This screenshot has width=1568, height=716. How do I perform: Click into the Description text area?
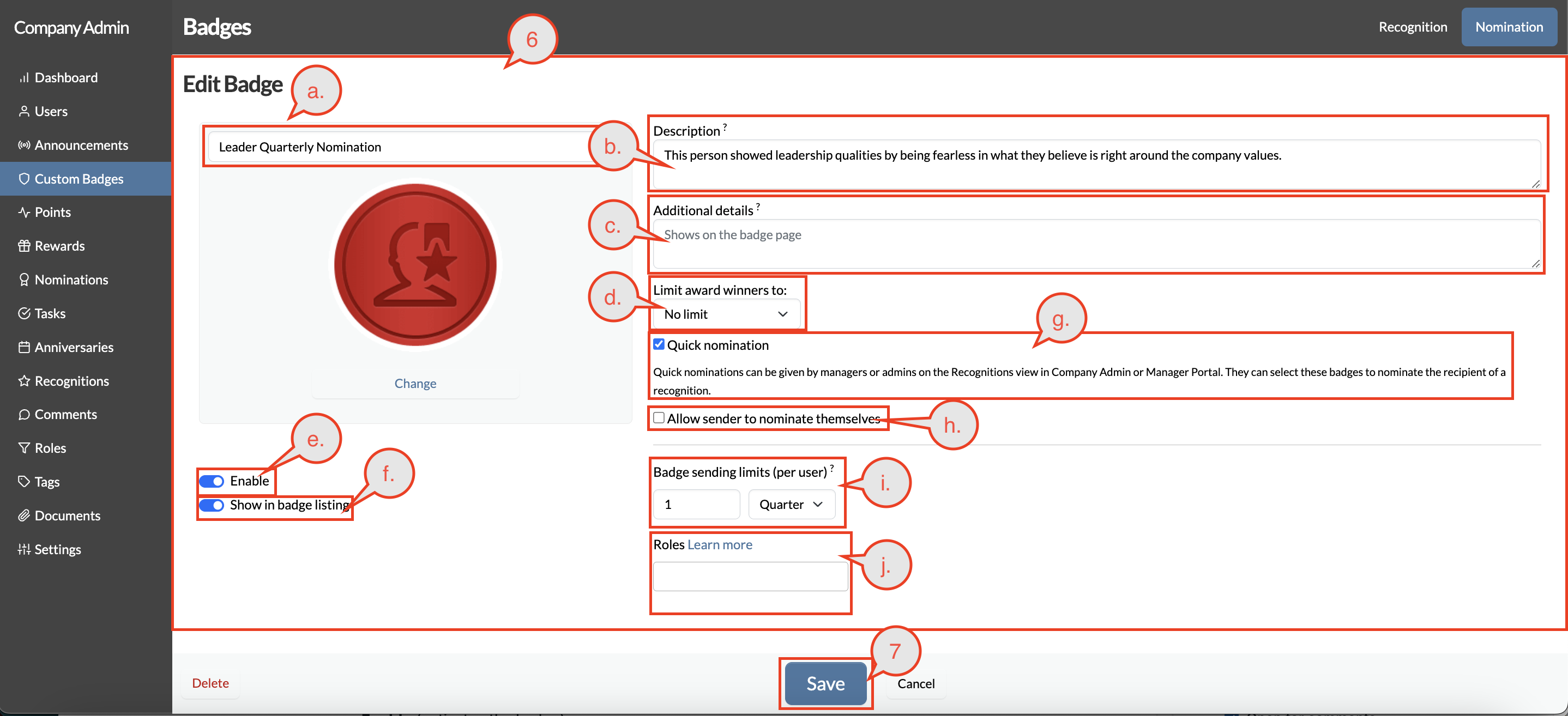tap(1096, 164)
